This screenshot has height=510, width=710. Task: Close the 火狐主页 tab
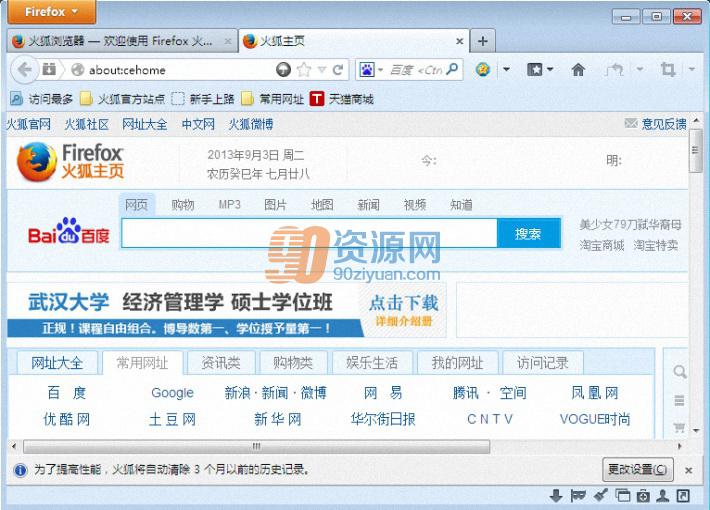(460, 41)
